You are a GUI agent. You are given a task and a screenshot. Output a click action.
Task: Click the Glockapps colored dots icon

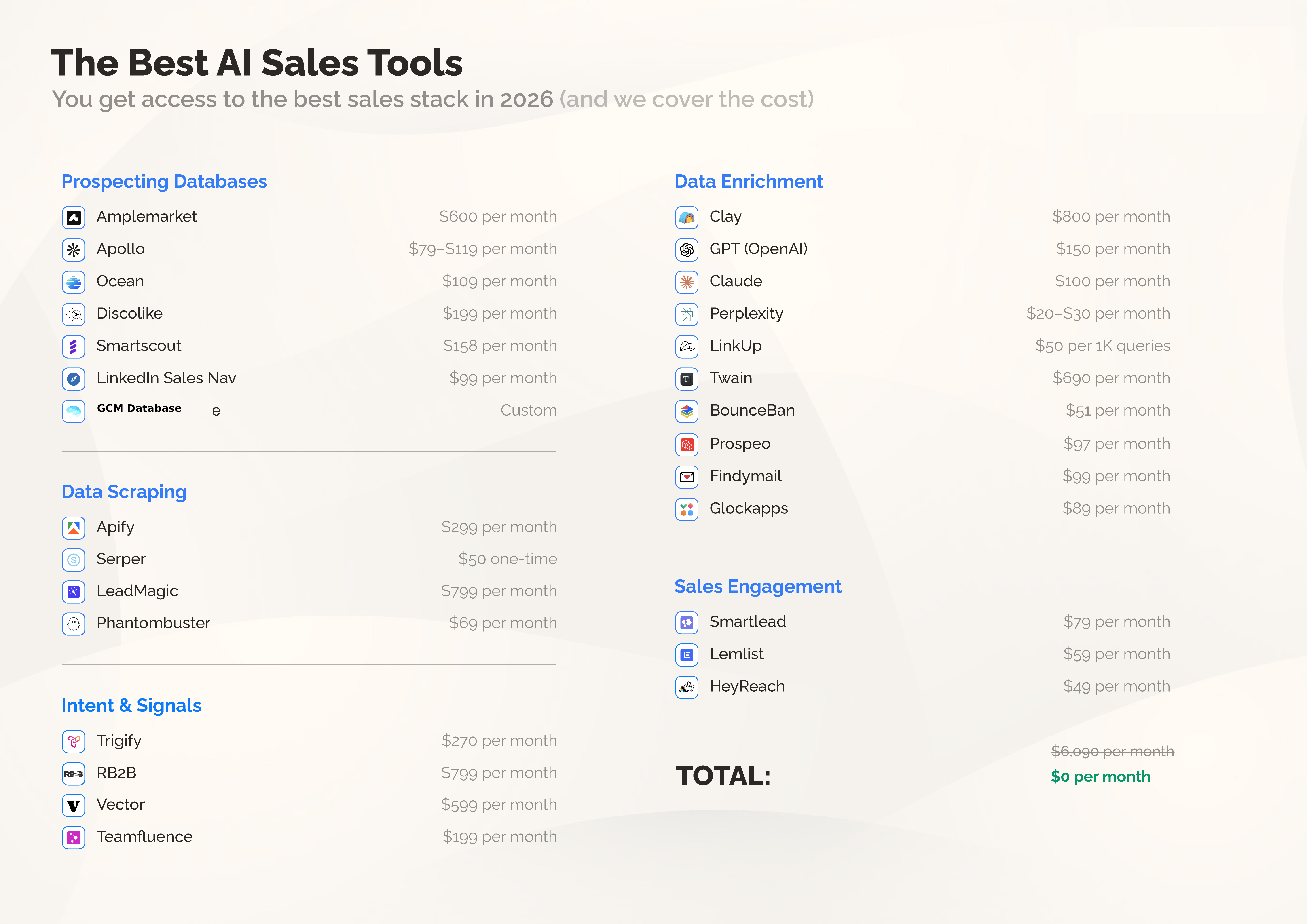[687, 509]
